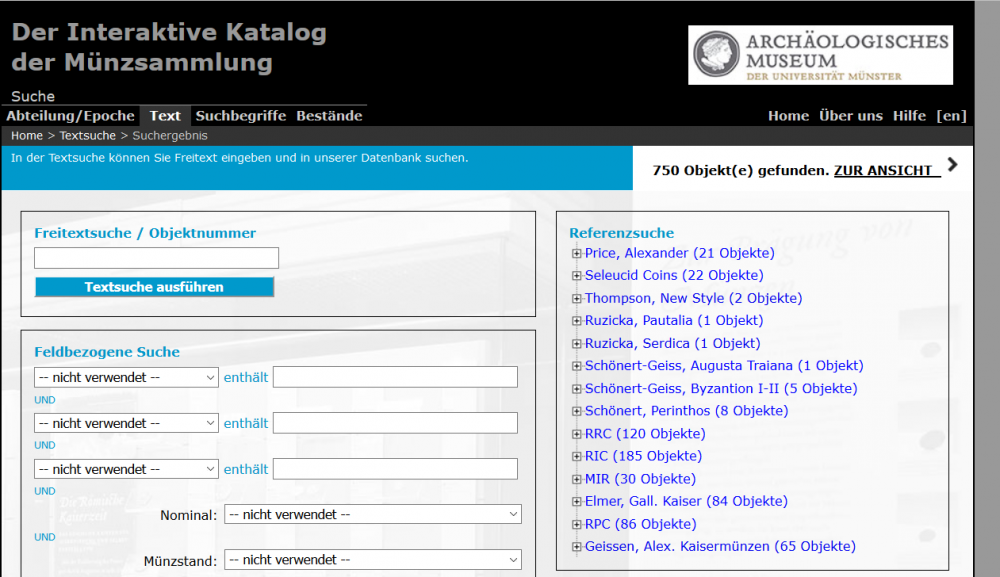Switch language with the [en] link
This screenshot has width=1000, height=577.
click(x=951, y=116)
